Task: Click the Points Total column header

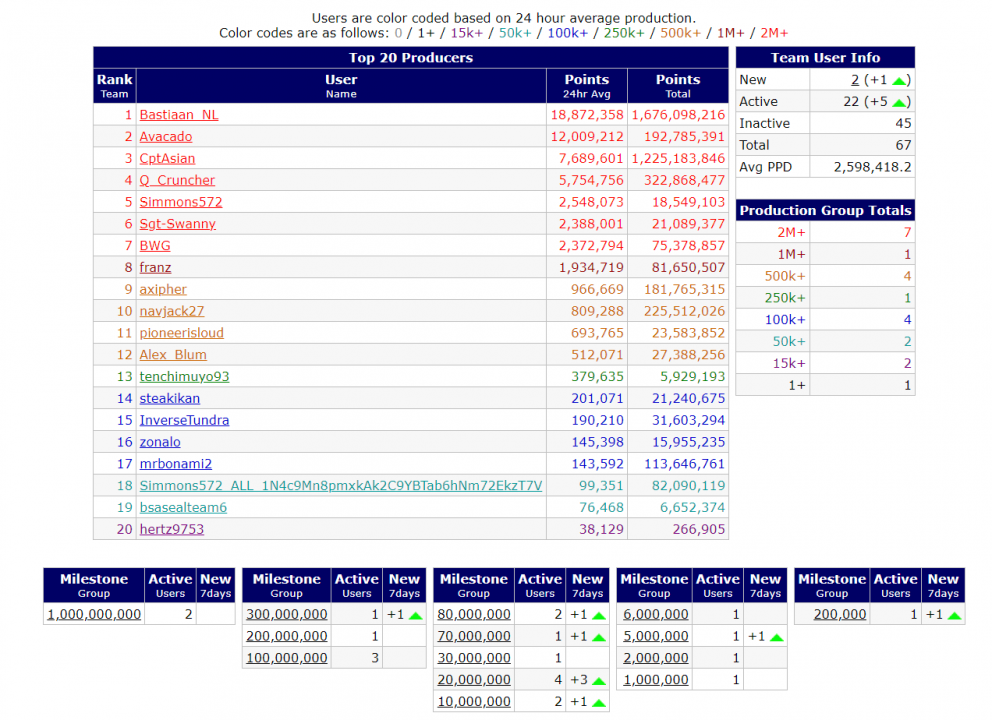Action: (678, 85)
